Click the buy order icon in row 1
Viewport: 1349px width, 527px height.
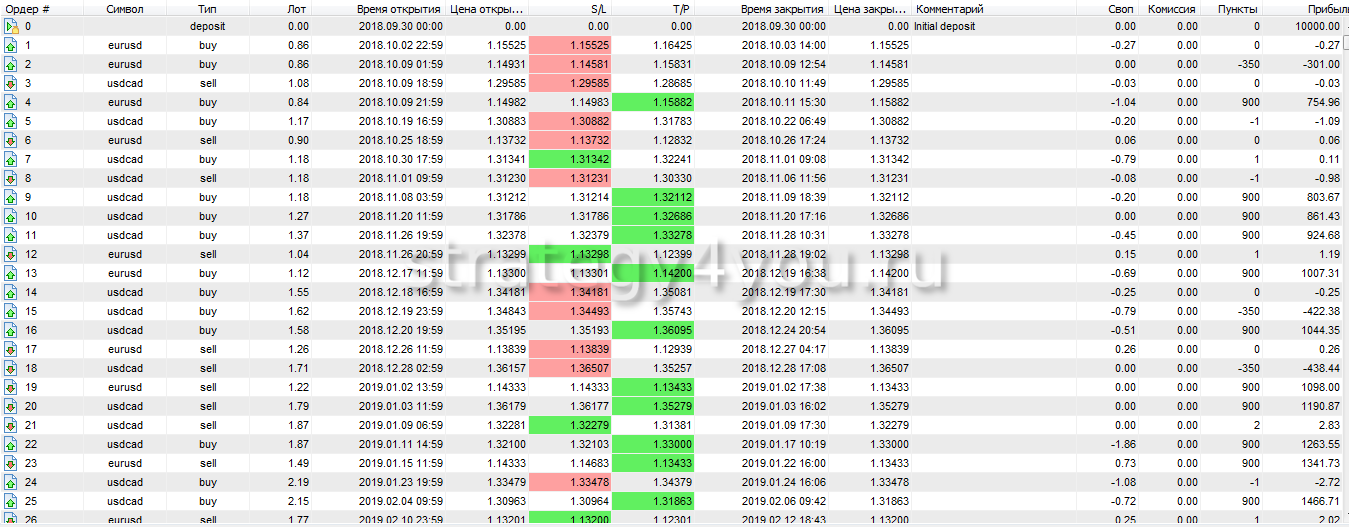[x=11, y=45]
